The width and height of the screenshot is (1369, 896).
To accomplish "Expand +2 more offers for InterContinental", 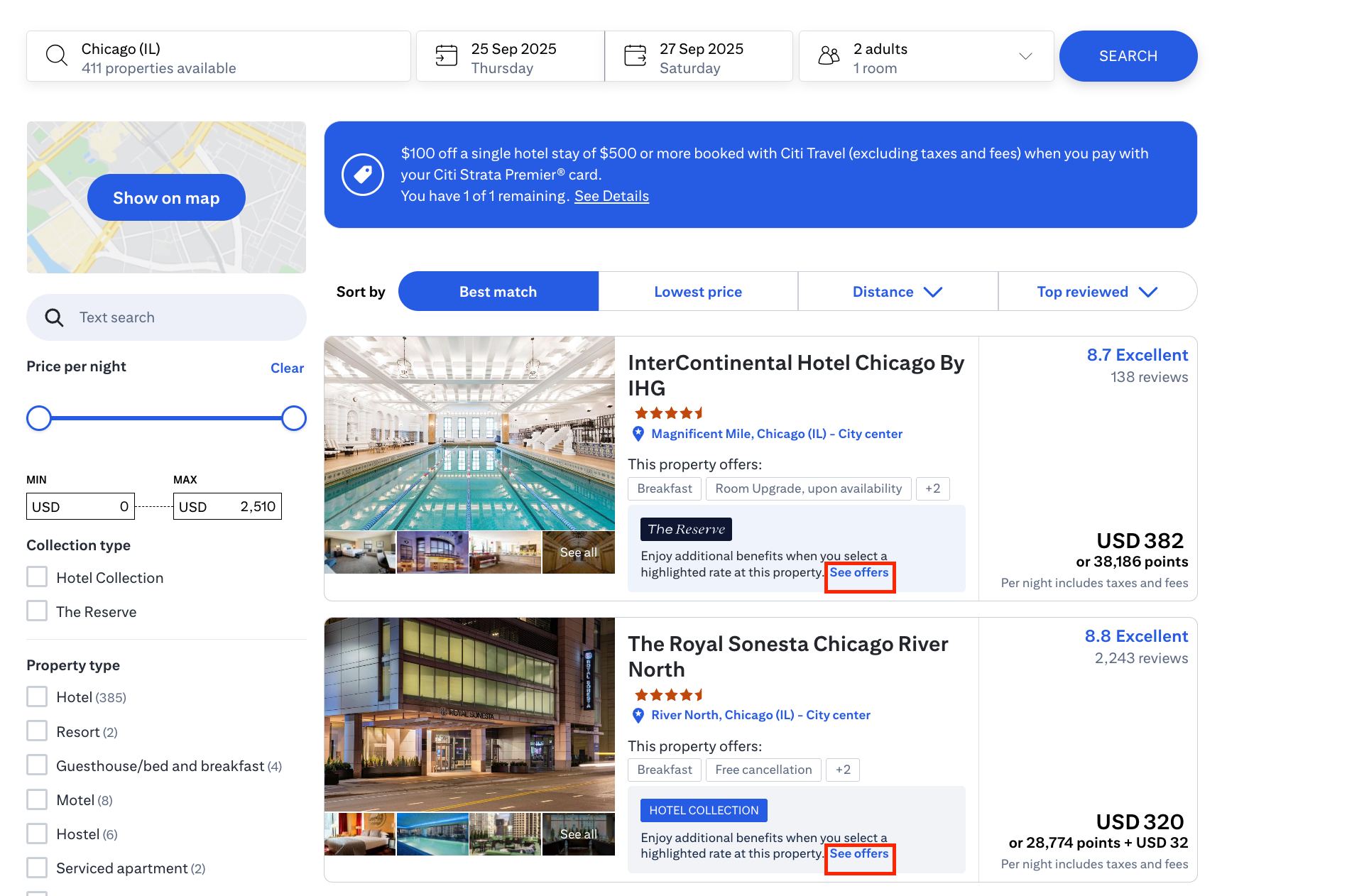I will (932, 488).
